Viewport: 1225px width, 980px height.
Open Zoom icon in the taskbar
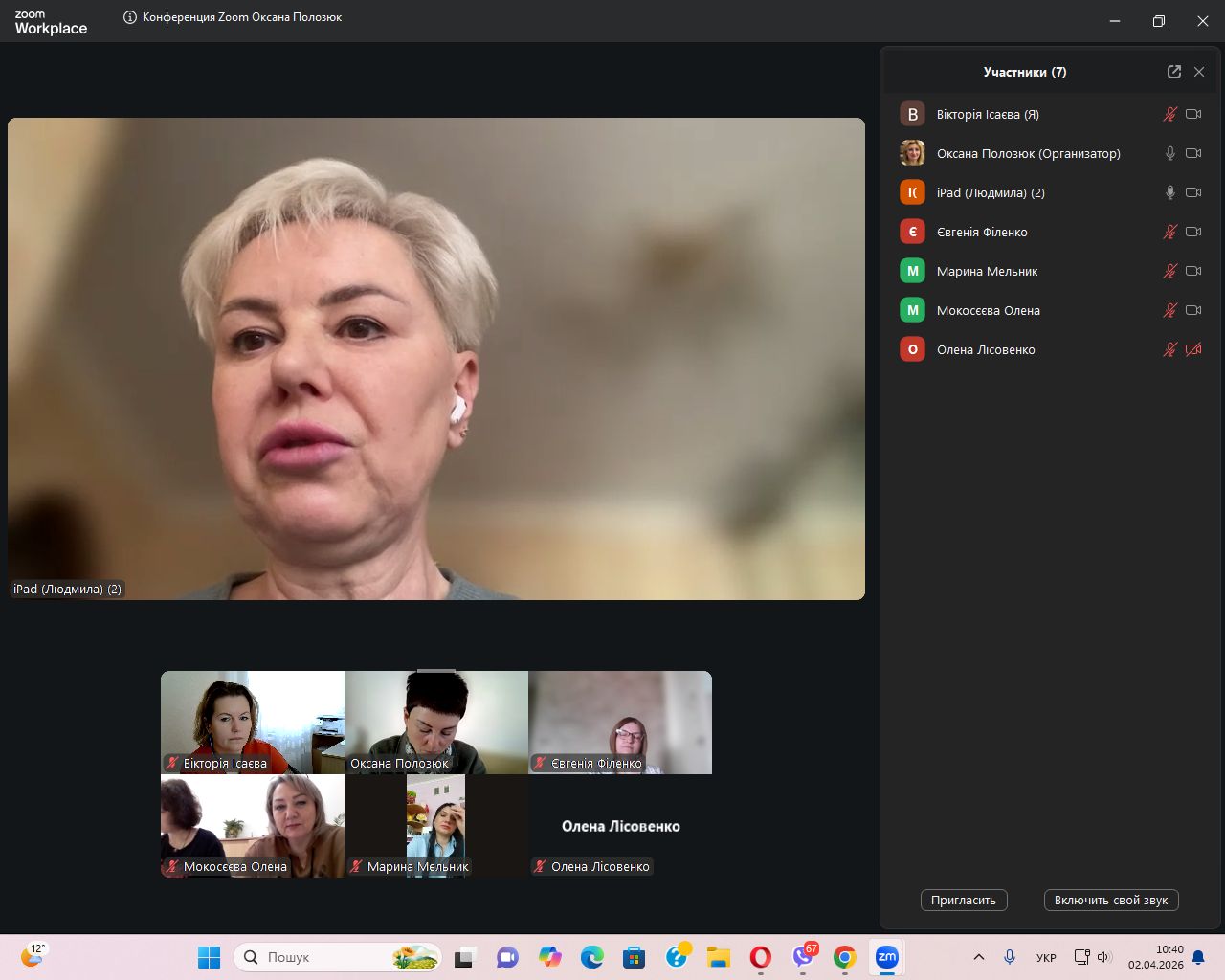pyautogui.click(x=887, y=957)
